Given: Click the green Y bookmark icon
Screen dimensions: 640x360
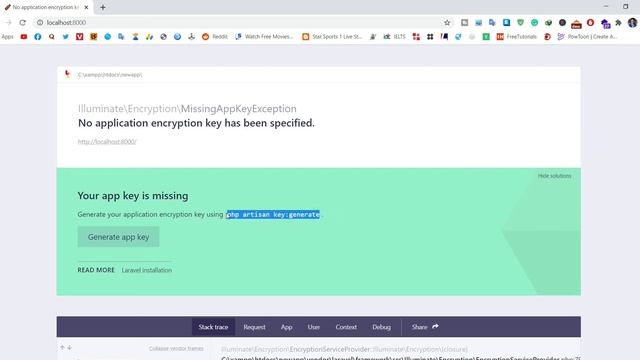Looking at the screenshot, I should 486,37.
